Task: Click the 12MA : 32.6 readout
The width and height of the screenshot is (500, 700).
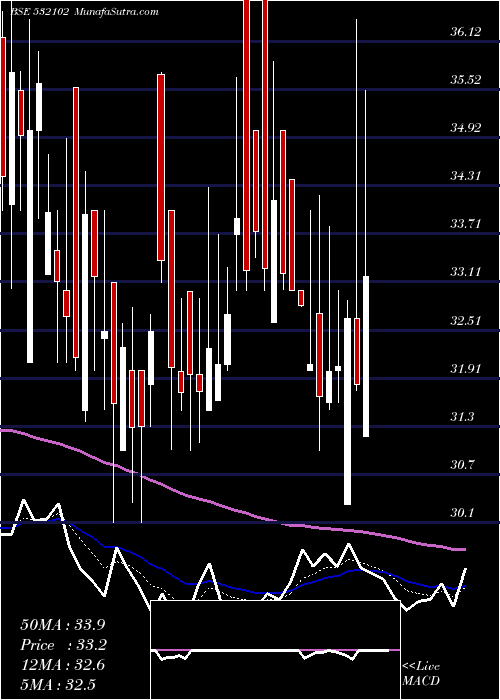Action: tap(63, 665)
